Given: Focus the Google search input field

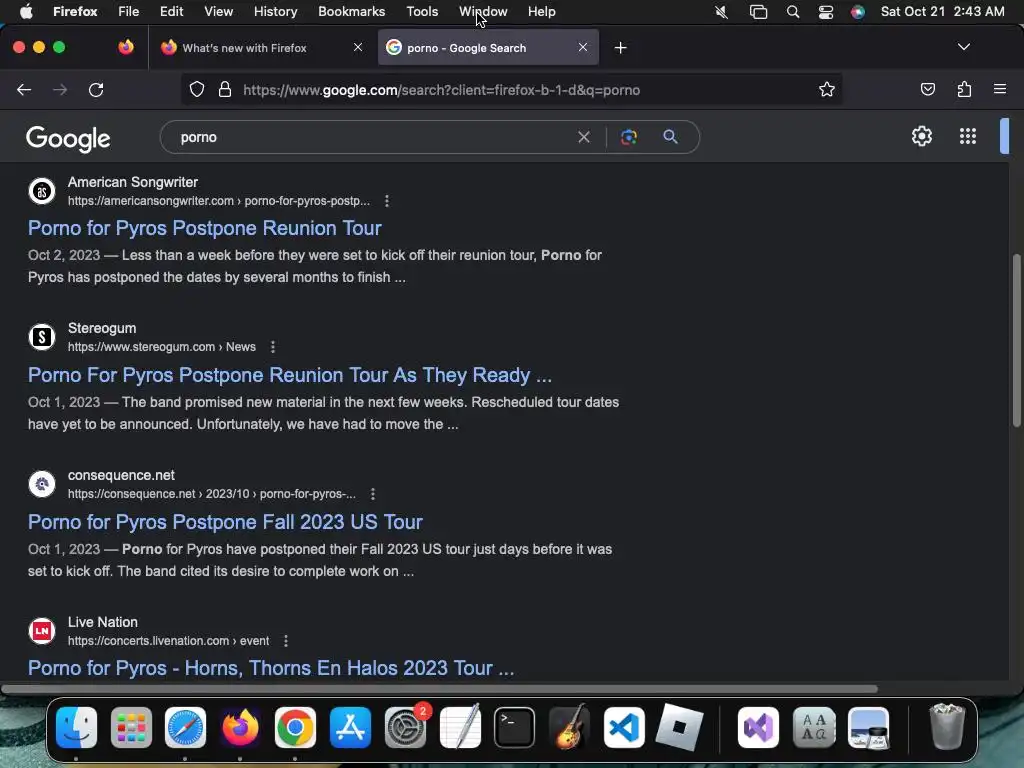Looking at the screenshot, I should tap(372, 137).
